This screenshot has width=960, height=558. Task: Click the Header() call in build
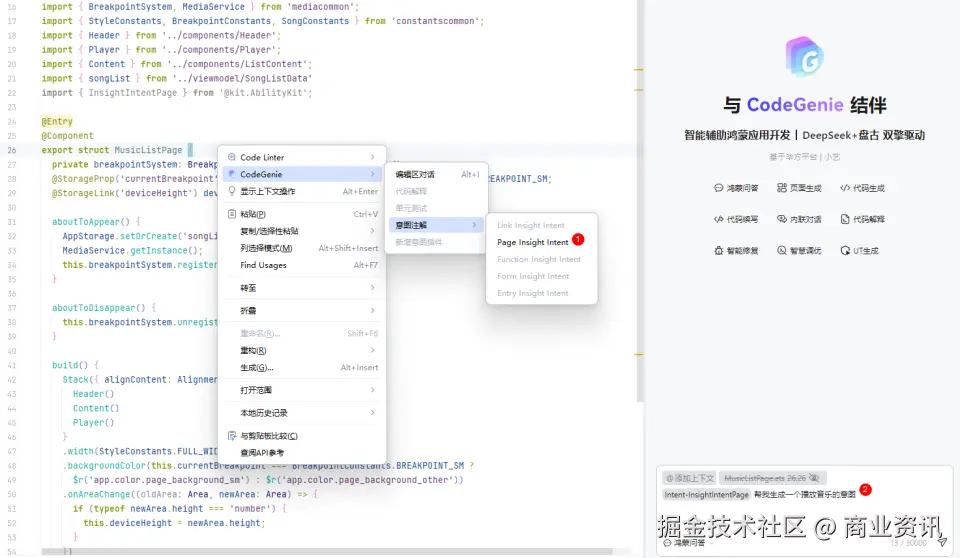(x=93, y=394)
